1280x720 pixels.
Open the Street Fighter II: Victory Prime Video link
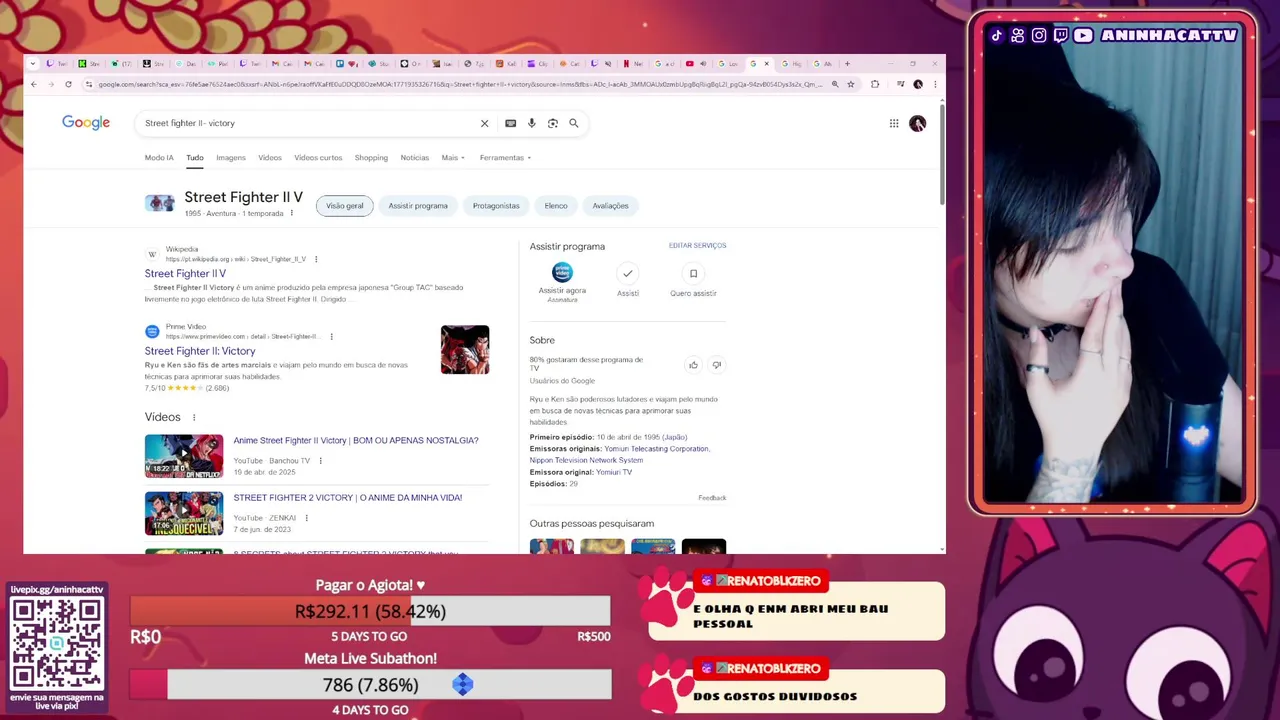(x=200, y=351)
